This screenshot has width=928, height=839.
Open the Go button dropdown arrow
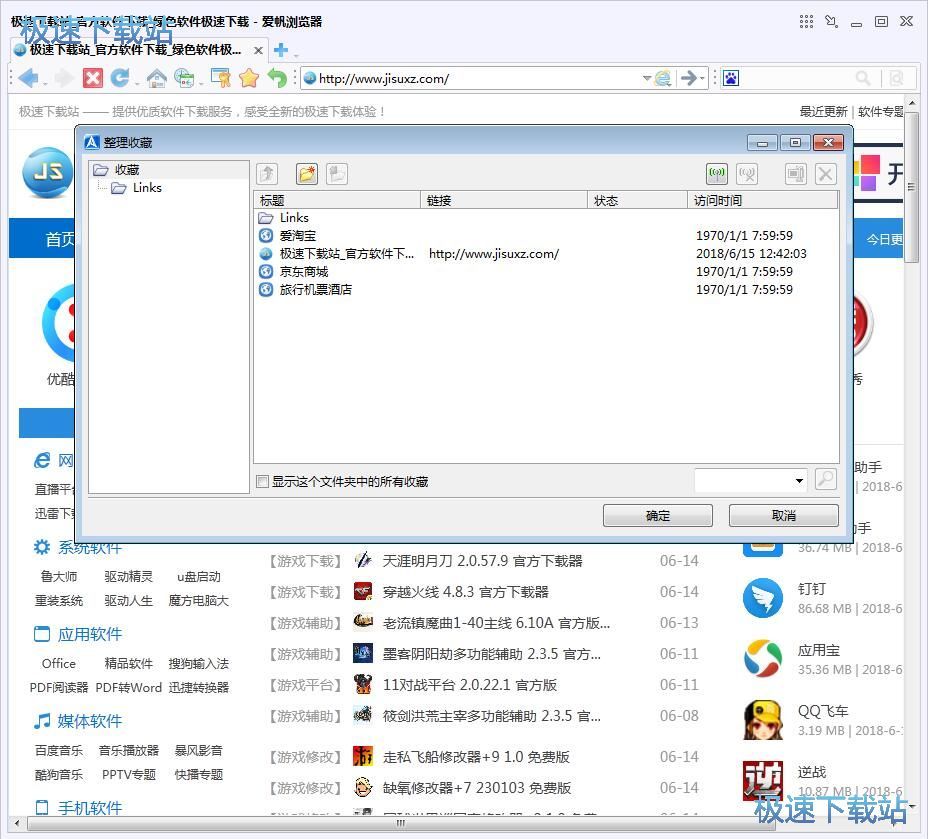tap(703, 78)
